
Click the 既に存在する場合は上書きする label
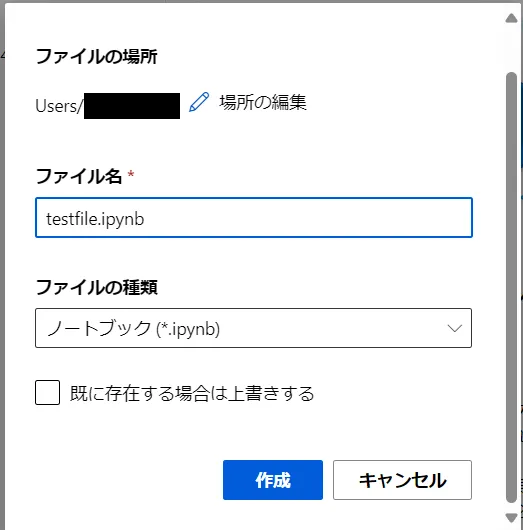pos(192,393)
